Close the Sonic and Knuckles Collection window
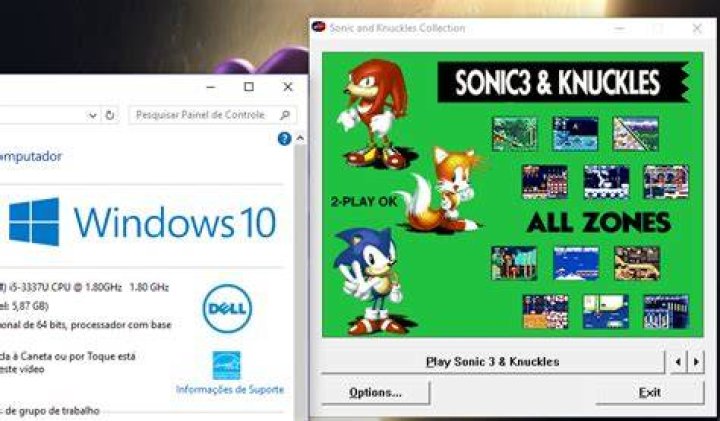This screenshot has width=720, height=421. click(x=697, y=28)
